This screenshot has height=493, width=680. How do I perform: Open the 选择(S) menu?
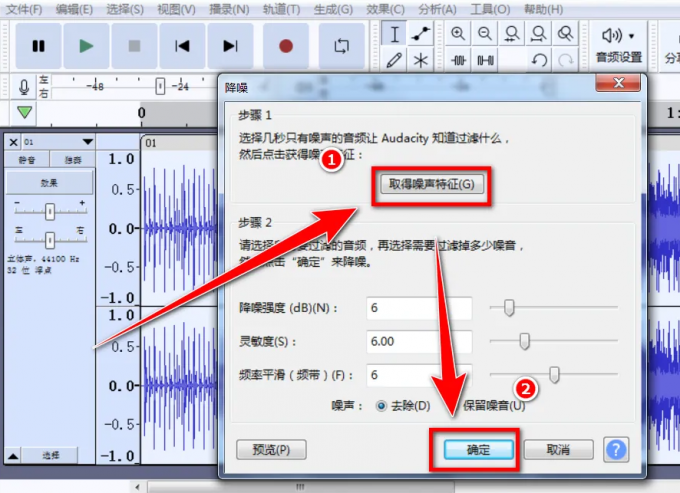(x=125, y=9)
